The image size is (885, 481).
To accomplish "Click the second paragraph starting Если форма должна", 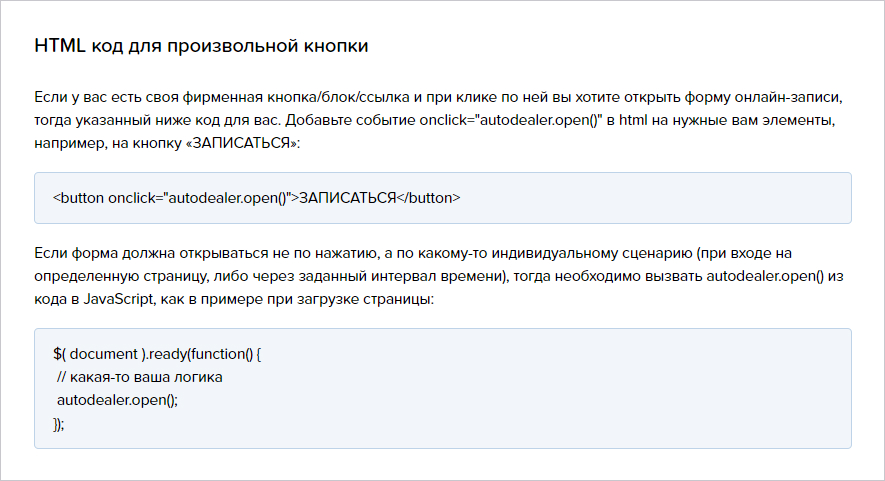I will pyautogui.click(x=439, y=276).
